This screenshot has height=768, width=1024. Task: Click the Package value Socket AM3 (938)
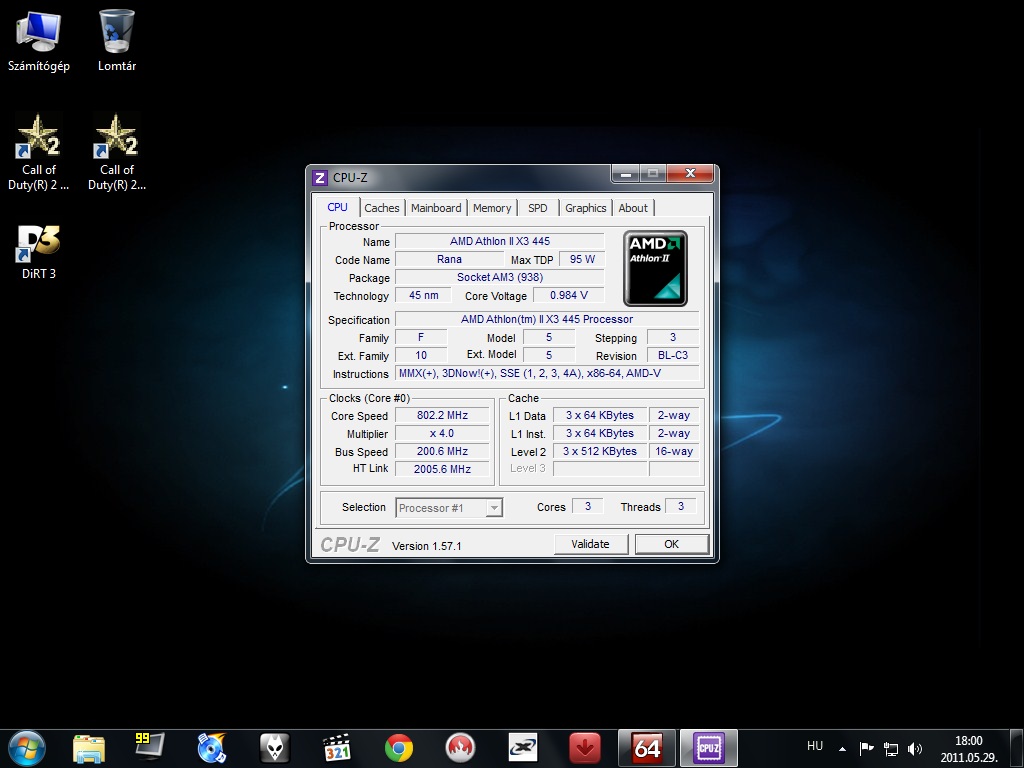500,277
